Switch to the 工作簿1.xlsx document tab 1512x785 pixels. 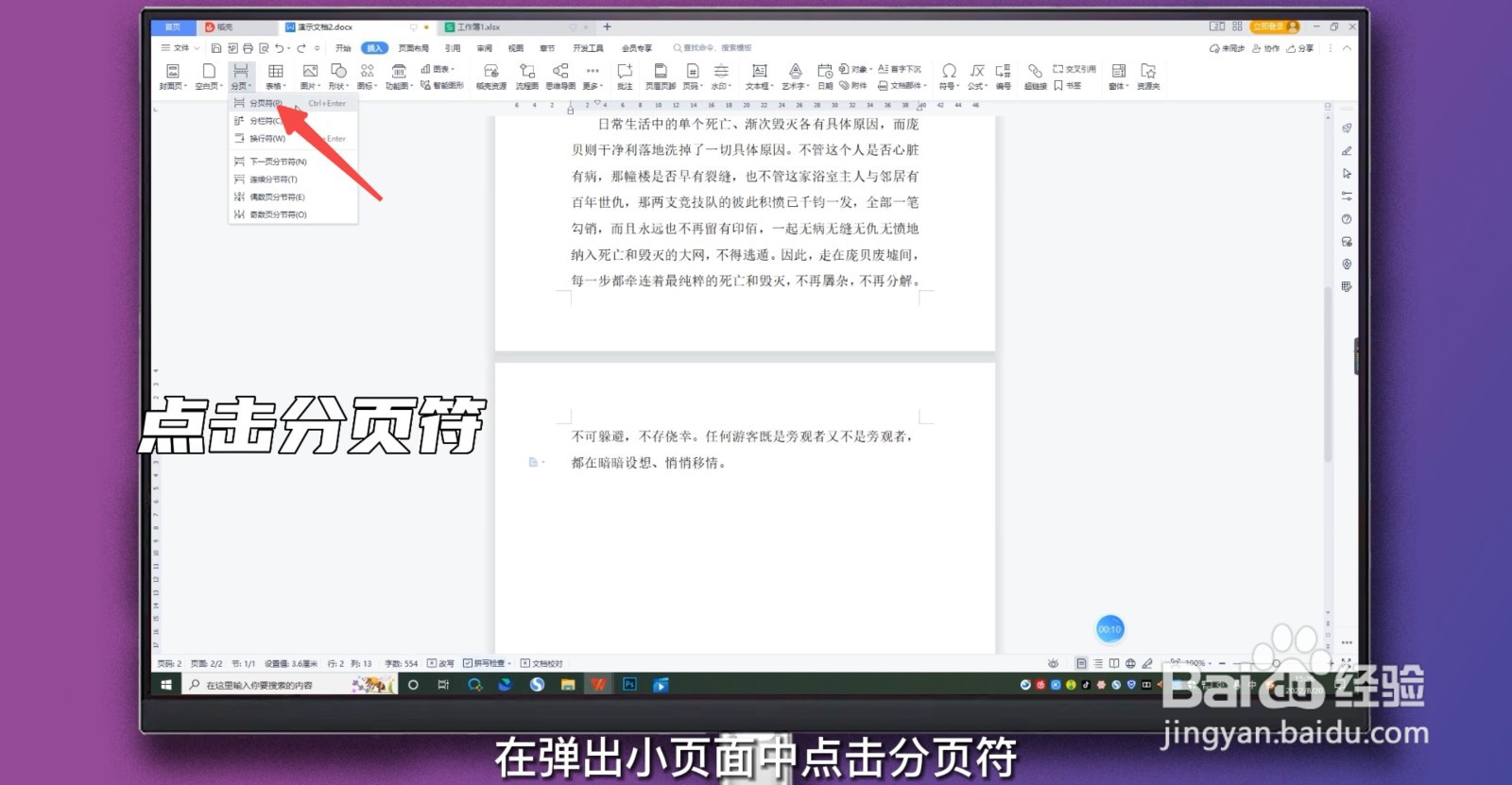click(x=478, y=27)
